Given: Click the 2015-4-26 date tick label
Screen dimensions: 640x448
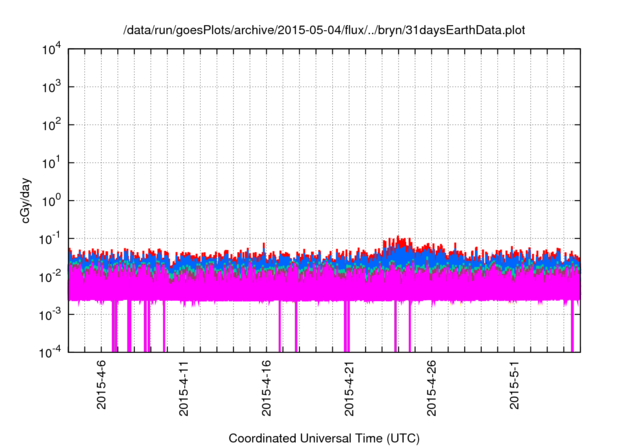Looking at the screenshot, I should [x=431, y=388].
